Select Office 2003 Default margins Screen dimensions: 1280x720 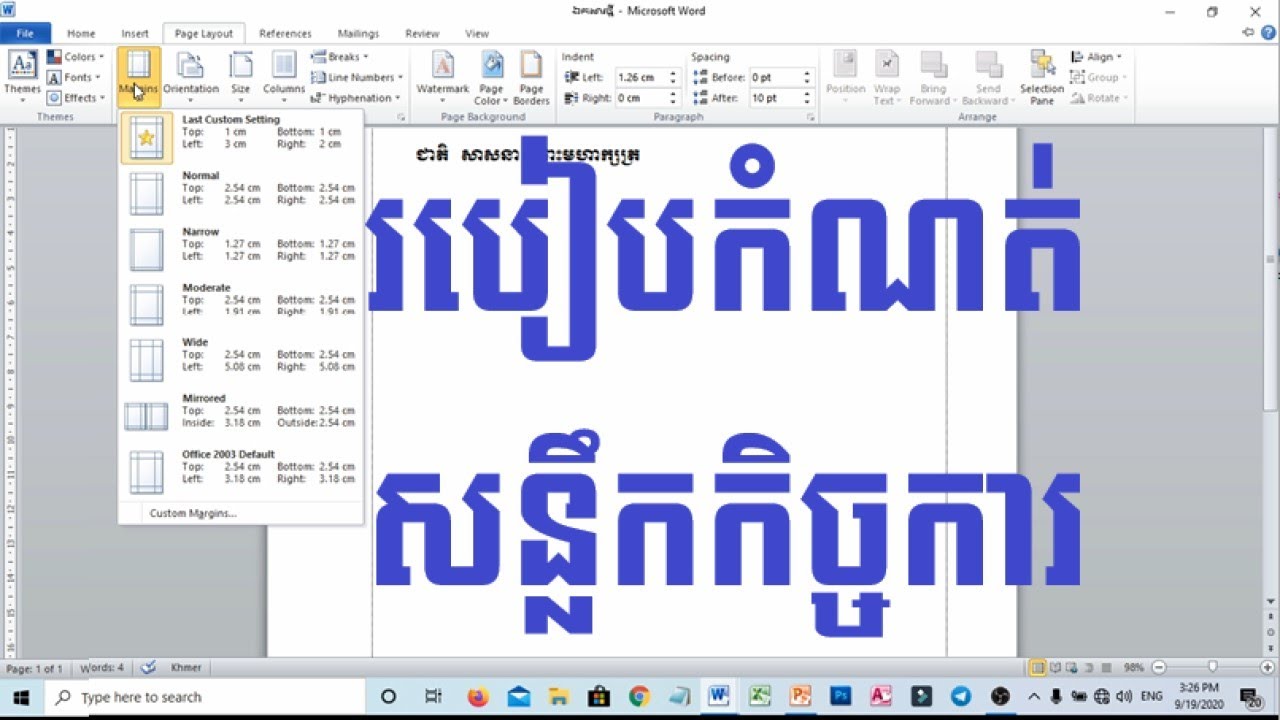pos(240,472)
